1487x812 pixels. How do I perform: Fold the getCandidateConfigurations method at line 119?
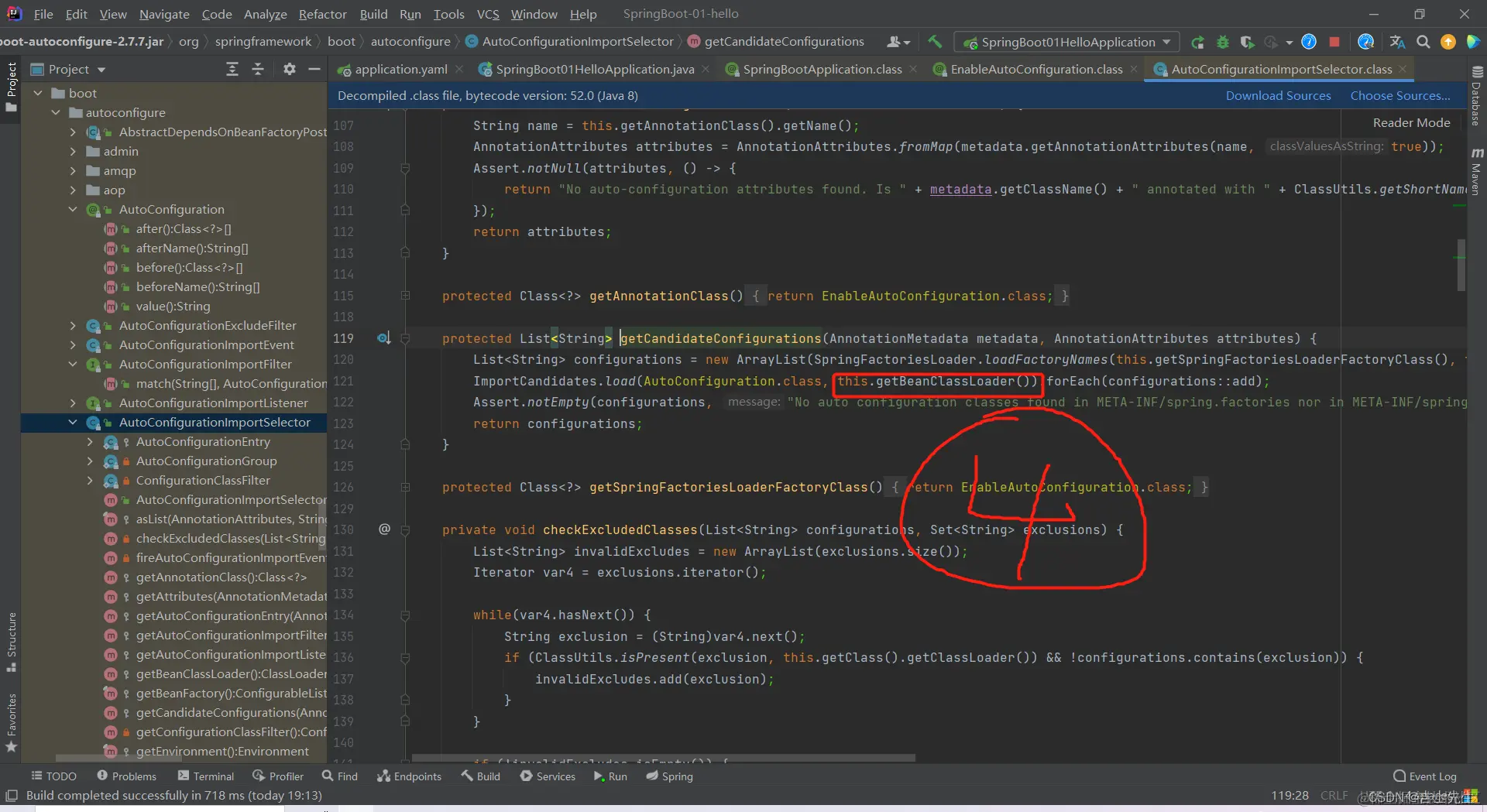tap(405, 338)
